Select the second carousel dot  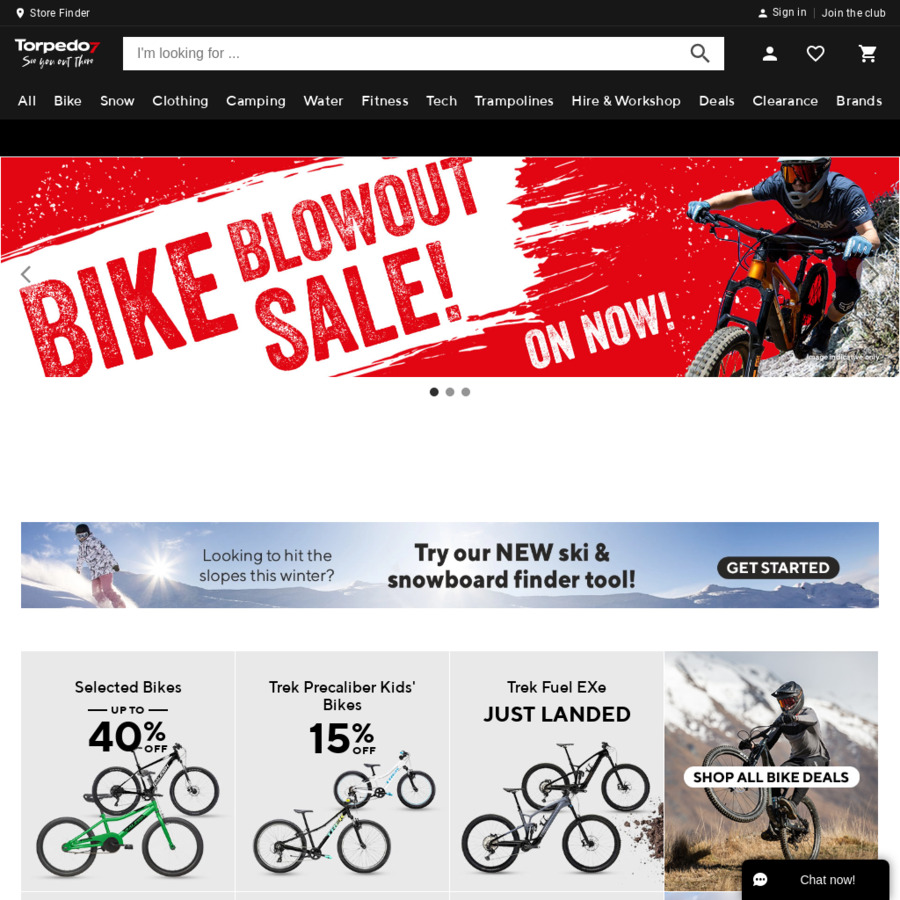(x=450, y=392)
